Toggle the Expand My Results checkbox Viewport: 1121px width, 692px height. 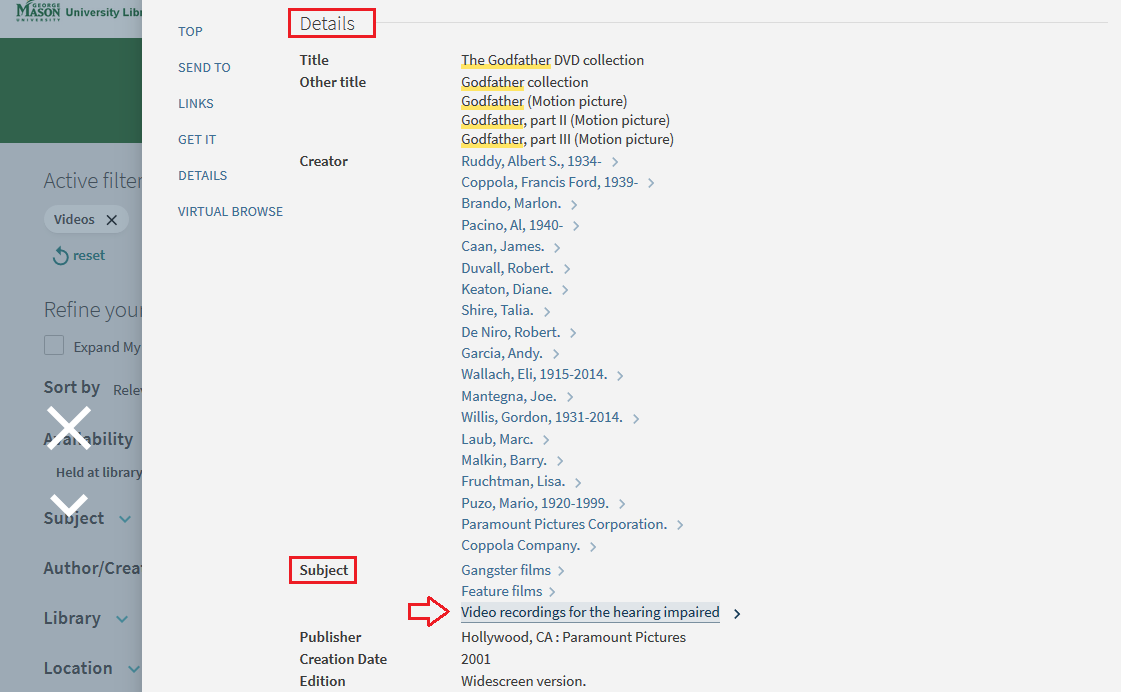(54, 346)
